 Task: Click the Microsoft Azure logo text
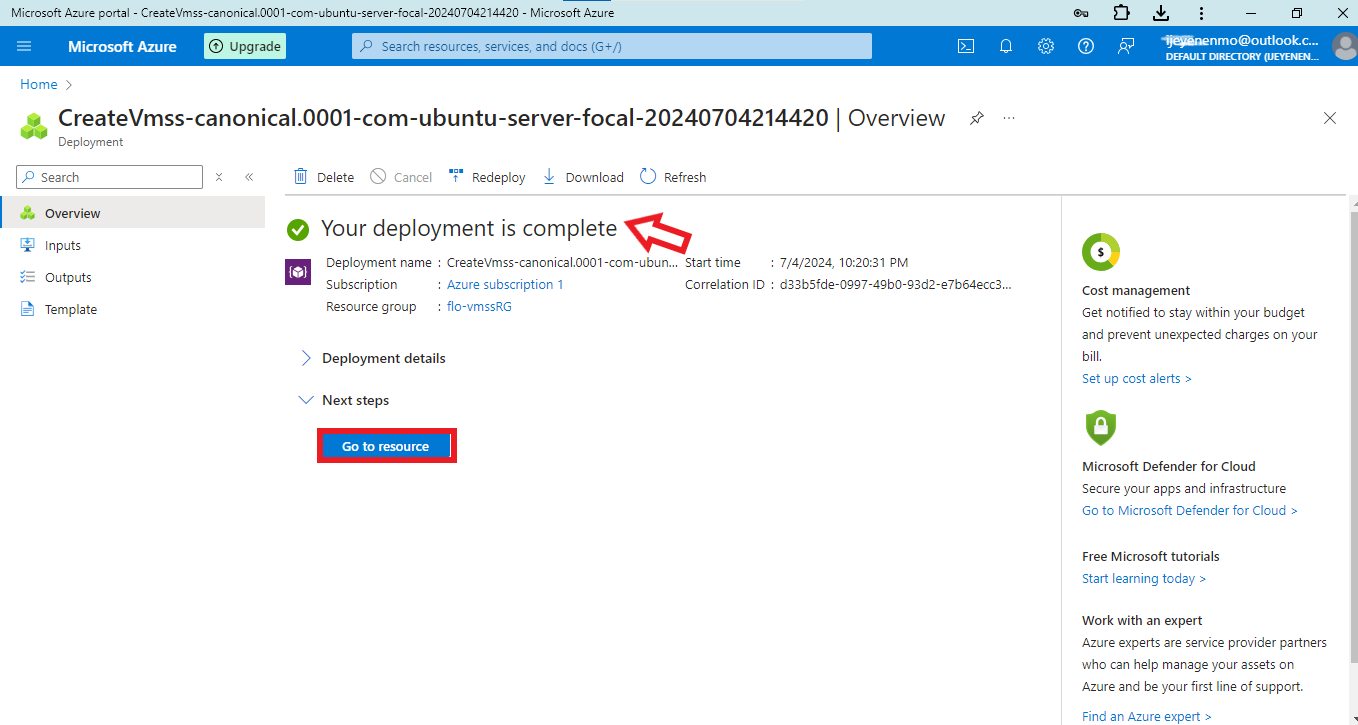click(122, 46)
